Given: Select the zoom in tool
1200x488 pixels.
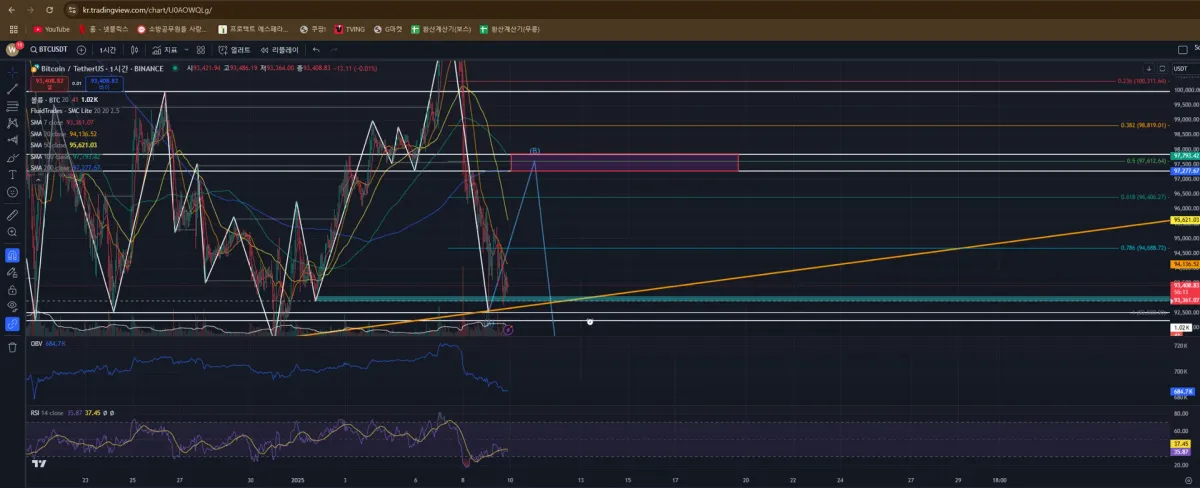Looking at the screenshot, I should (x=12, y=232).
